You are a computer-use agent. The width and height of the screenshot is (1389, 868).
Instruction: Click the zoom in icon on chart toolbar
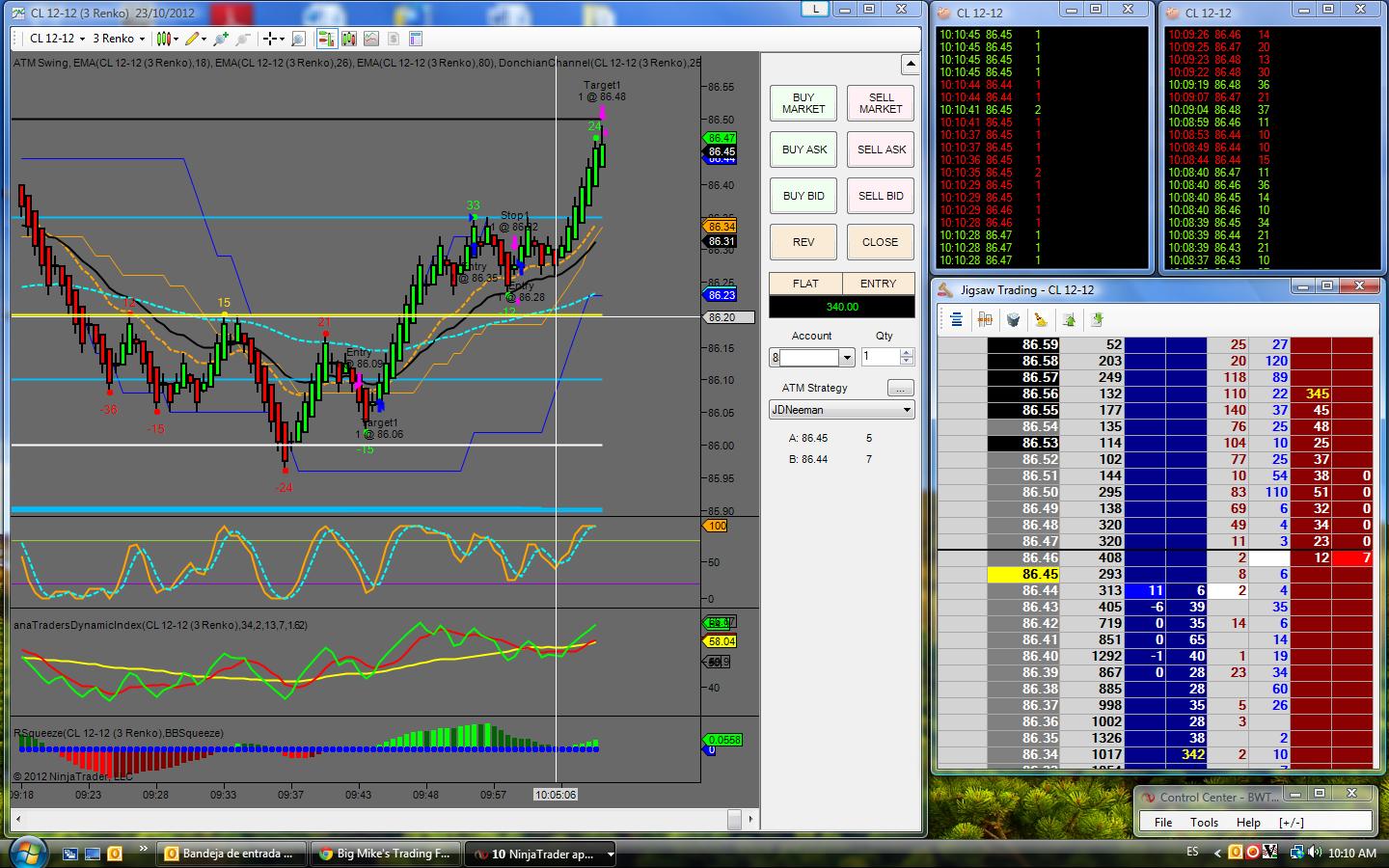[x=221, y=39]
